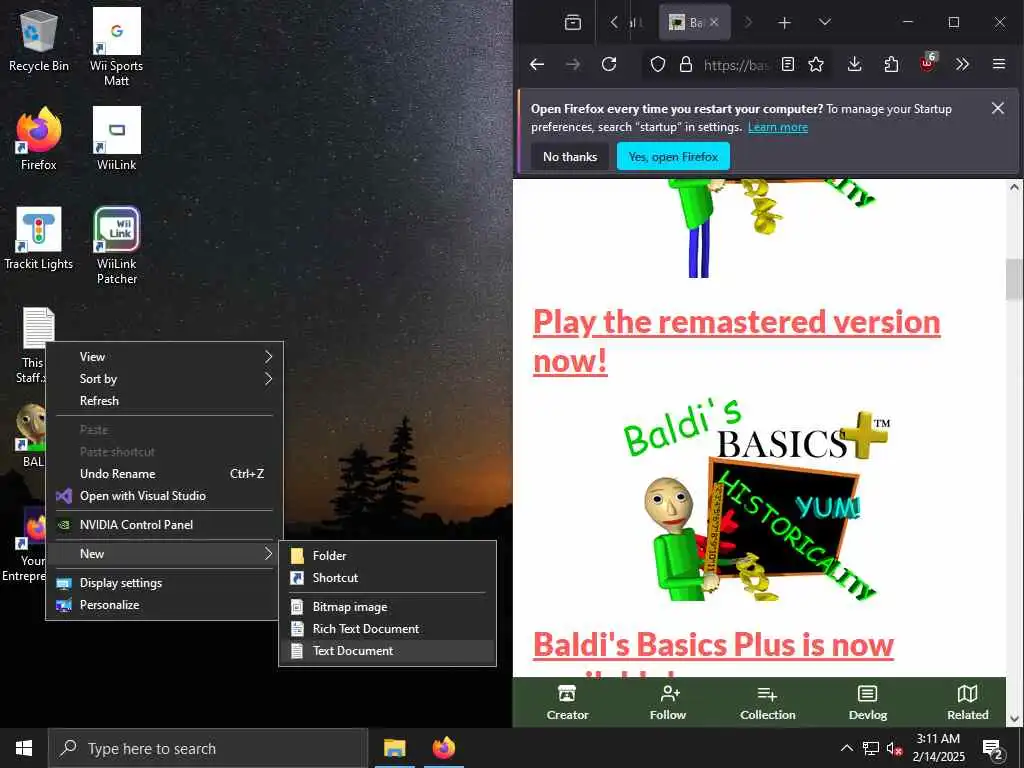Screen dimensions: 1024x768
Task: Click Creator in the itch.io bottom bar
Action: (x=567, y=703)
